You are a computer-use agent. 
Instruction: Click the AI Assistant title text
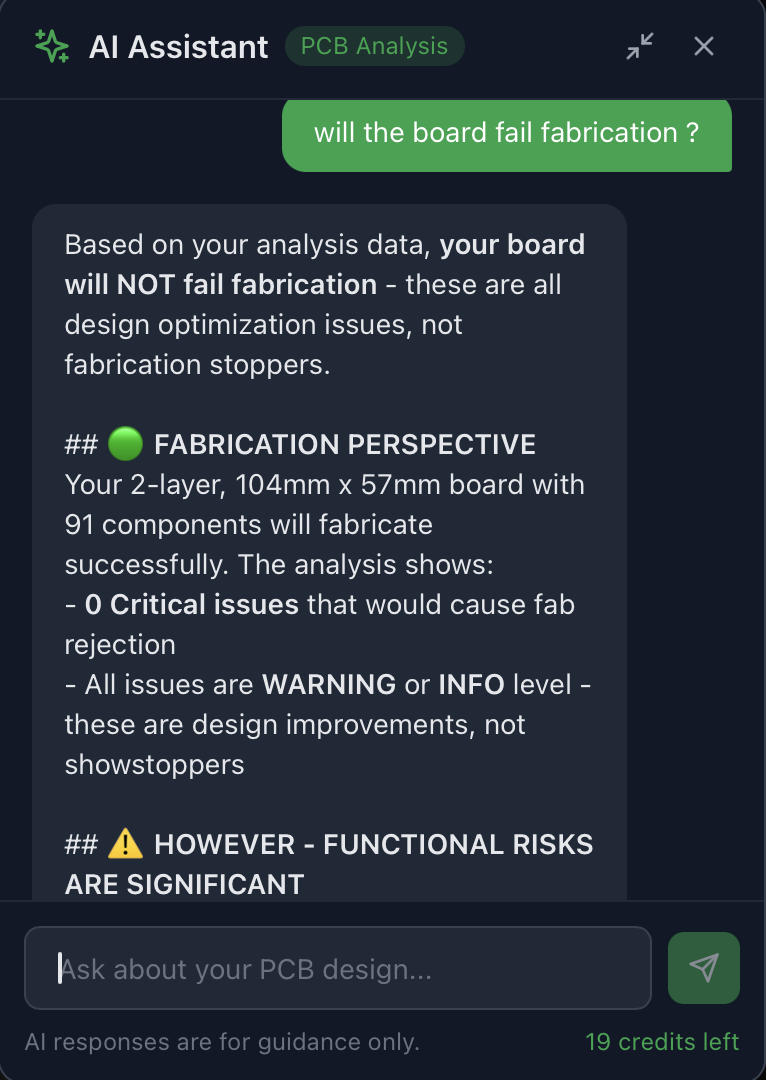coord(180,46)
